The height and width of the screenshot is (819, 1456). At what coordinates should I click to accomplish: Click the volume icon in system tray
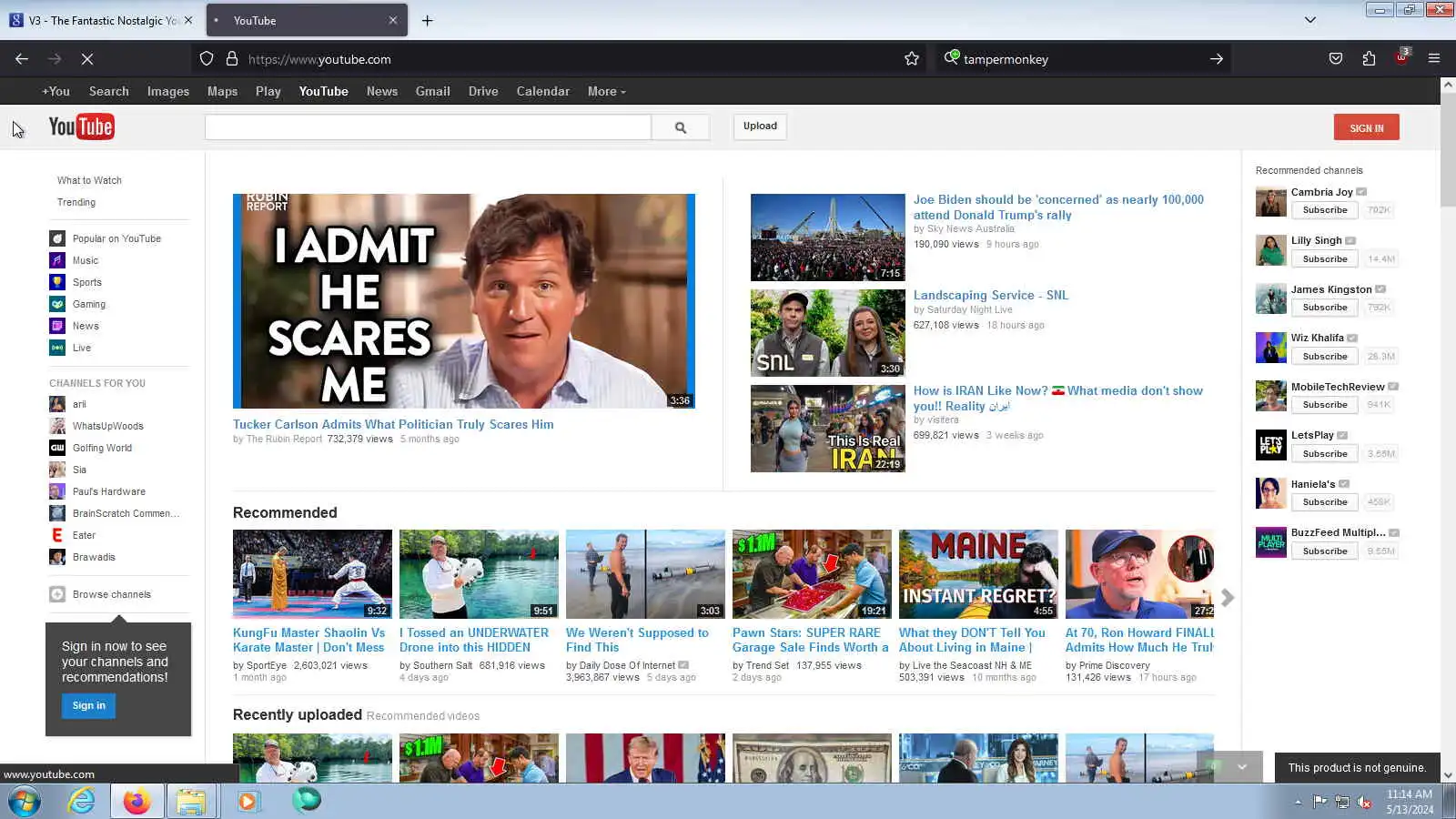point(1364,802)
